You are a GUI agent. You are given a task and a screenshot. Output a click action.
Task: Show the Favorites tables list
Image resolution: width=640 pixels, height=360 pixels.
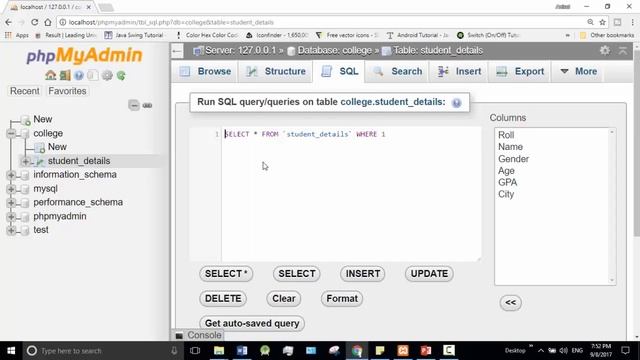coord(67,91)
